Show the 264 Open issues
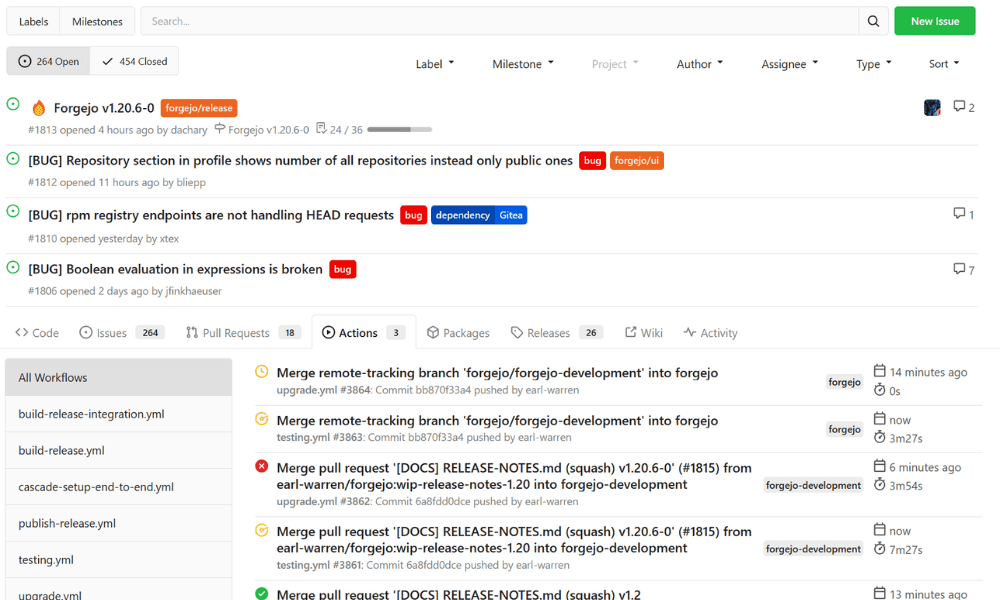This screenshot has width=1000, height=600. click(x=48, y=61)
